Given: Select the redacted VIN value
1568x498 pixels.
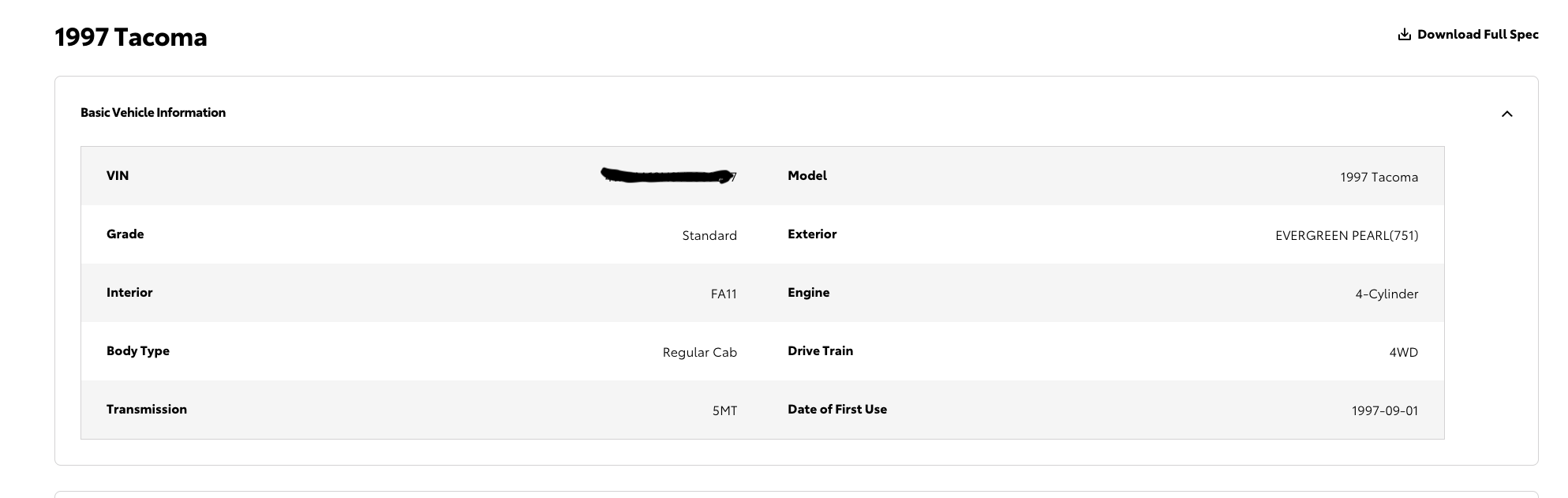Looking at the screenshot, I should [668, 176].
